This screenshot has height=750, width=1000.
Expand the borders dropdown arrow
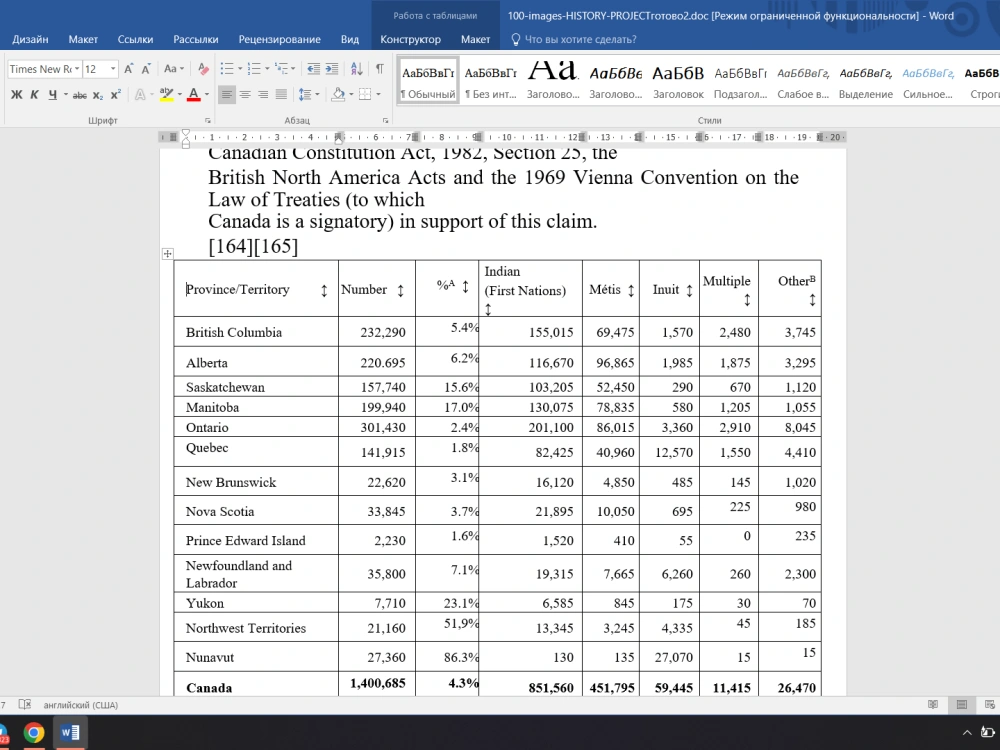[x=378, y=95]
